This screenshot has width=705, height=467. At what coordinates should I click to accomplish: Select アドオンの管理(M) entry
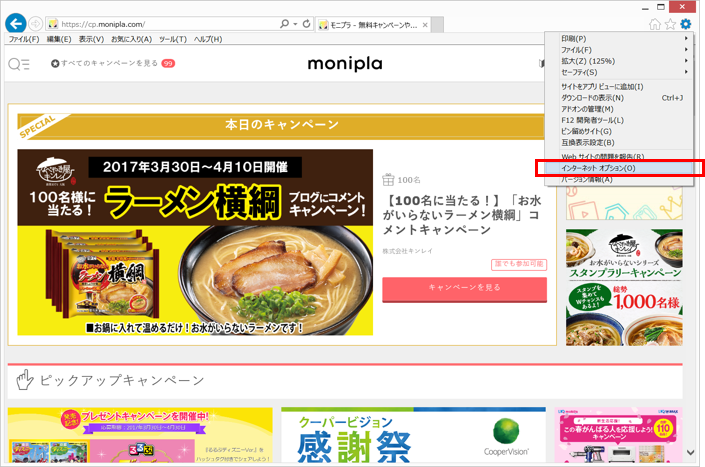coord(619,109)
